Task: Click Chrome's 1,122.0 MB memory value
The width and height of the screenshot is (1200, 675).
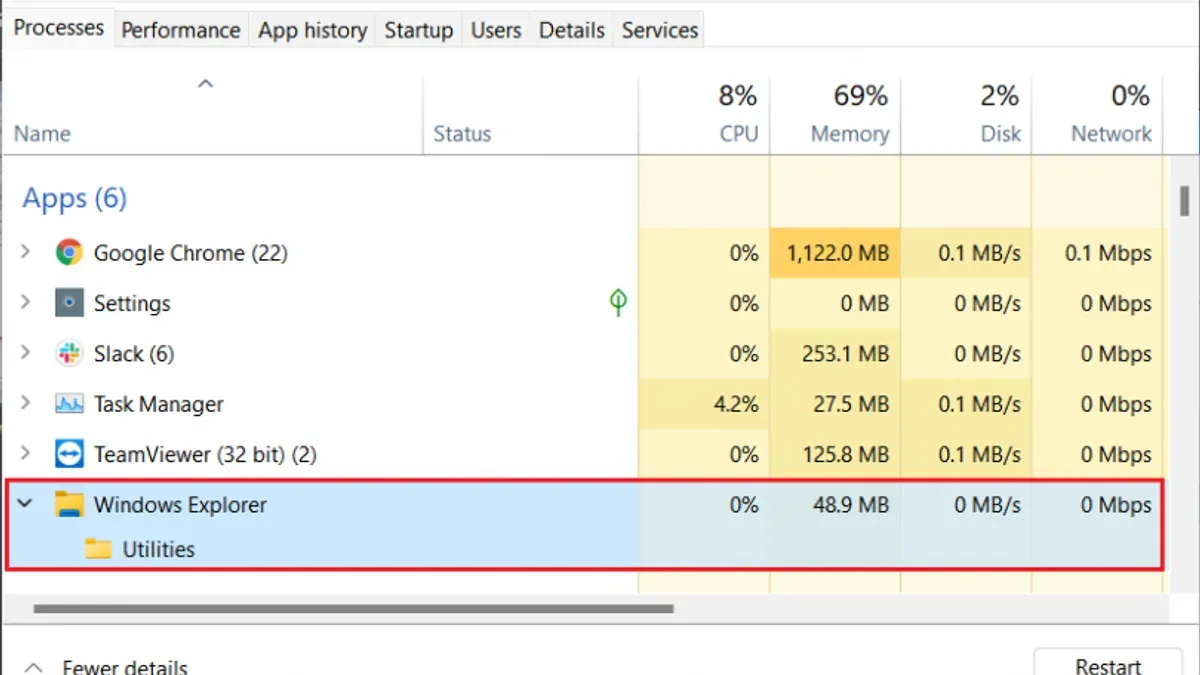Action: pyautogui.click(x=838, y=253)
